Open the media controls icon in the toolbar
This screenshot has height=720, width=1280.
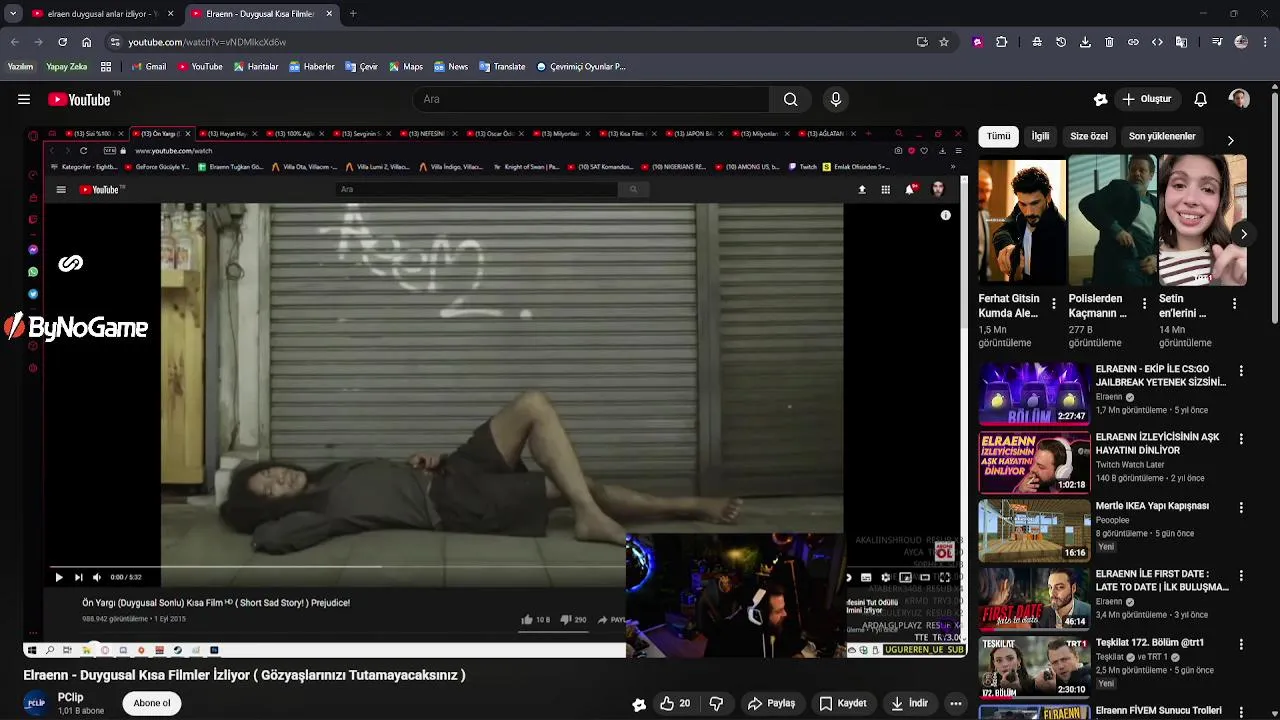(x=1216, y=42)
